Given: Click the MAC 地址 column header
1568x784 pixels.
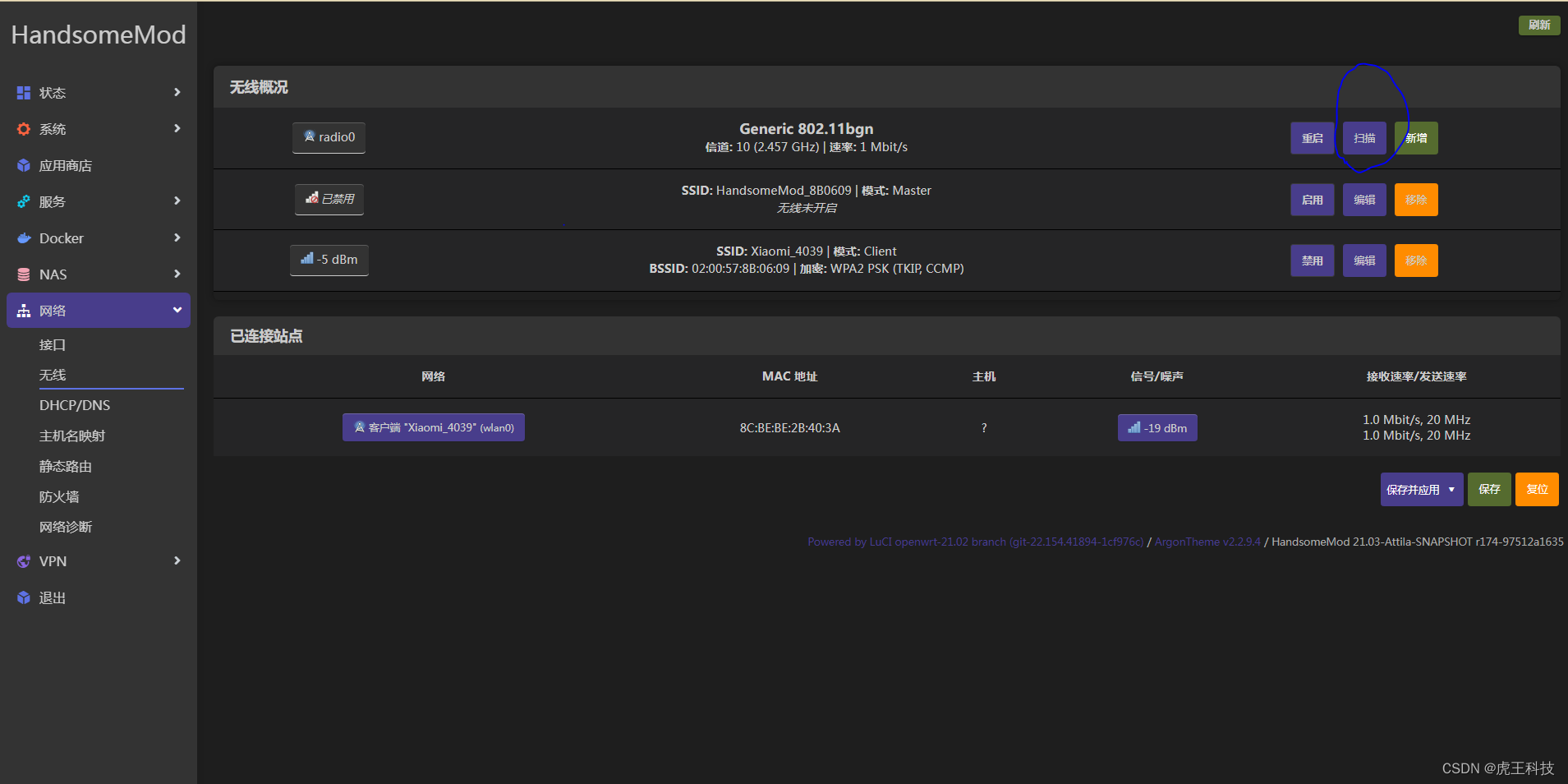Looking at the screenshot, I should point(789,376).
